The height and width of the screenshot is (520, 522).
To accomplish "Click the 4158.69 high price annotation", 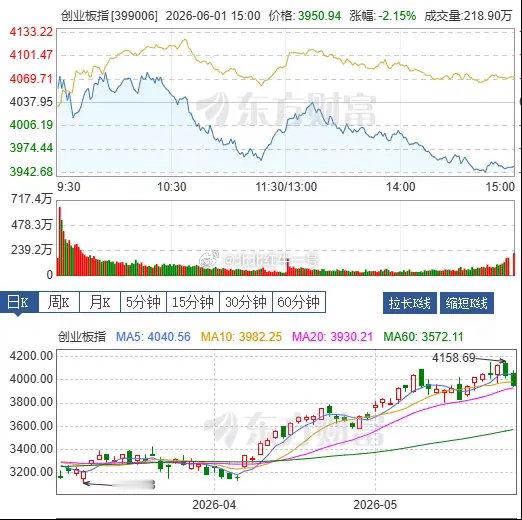I will [453, 358].
